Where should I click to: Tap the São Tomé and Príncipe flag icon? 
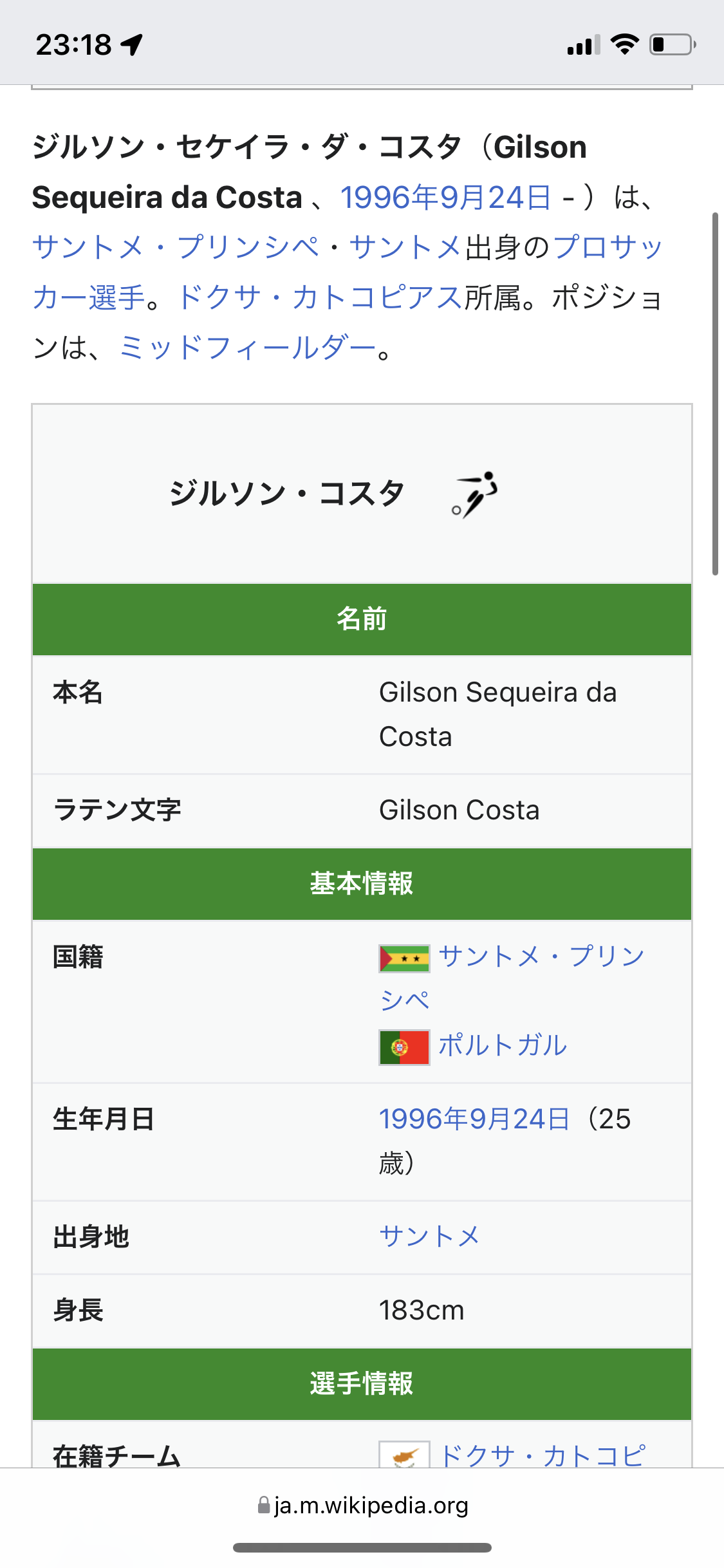(x=404, y=958)
